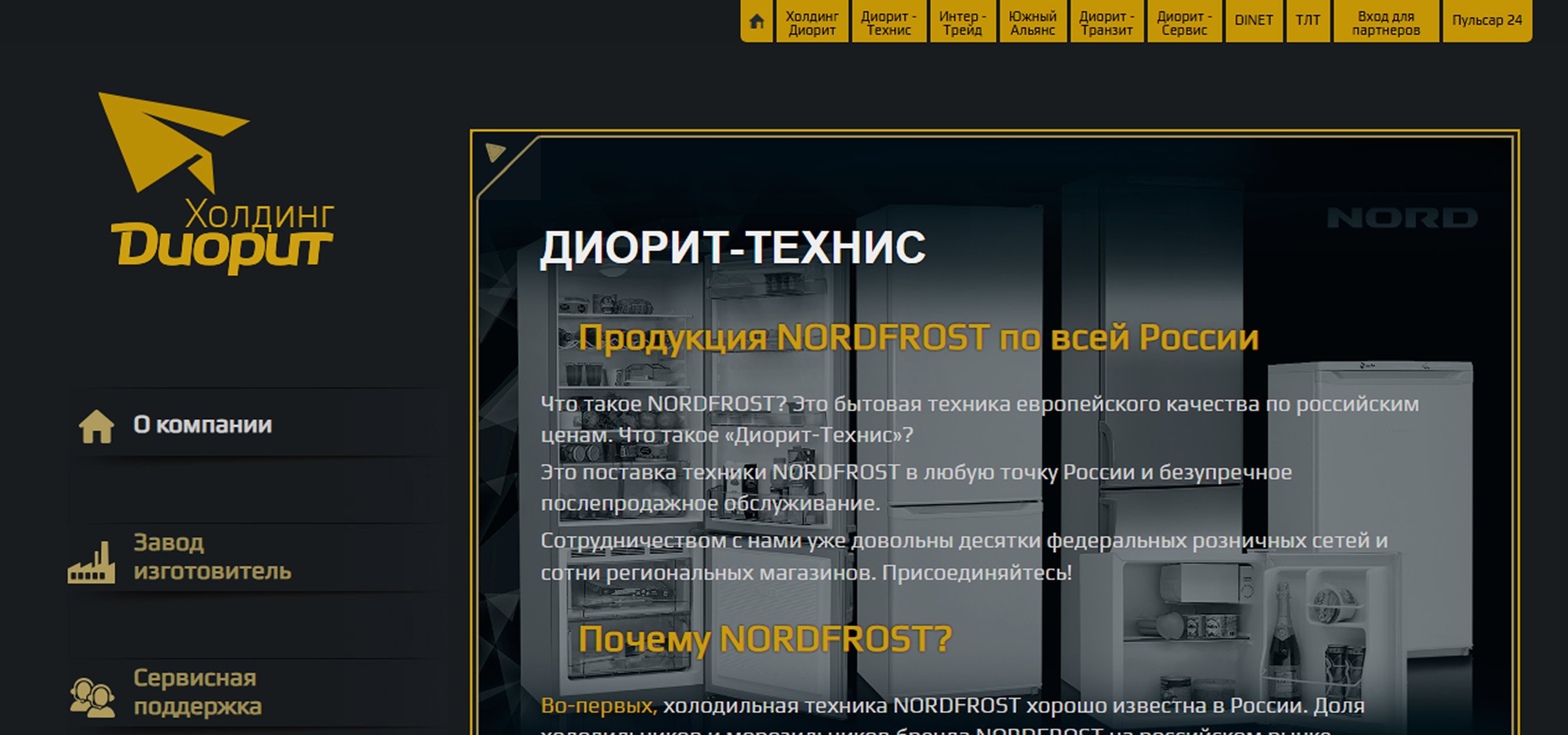
Task: Click the home icon in top navigation
Action: [x=757, y=22]
